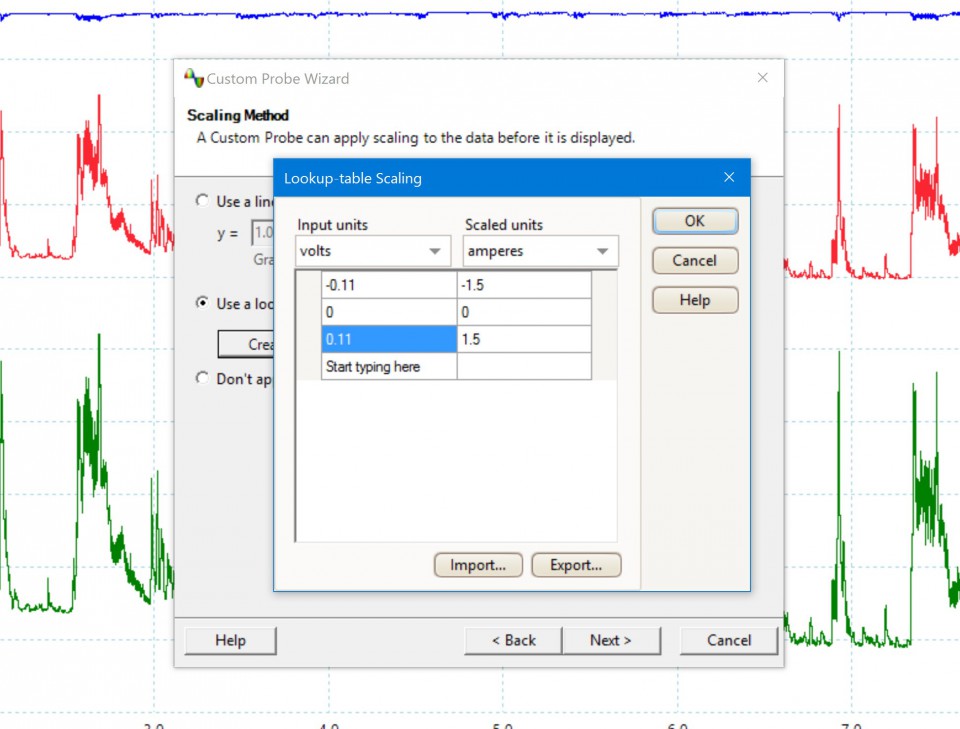Cancel the Lookup-table Scaling dialog
This screenshot has width=960, height=729.
694,261
